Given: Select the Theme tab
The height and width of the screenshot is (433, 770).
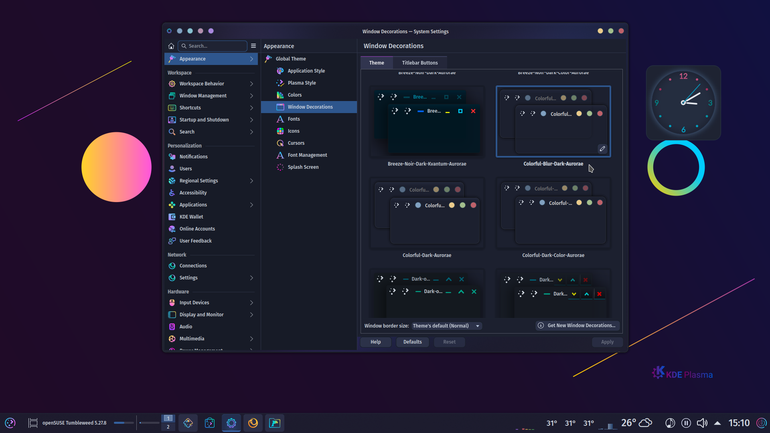Looking at the screenshot, I should point(377,62).
